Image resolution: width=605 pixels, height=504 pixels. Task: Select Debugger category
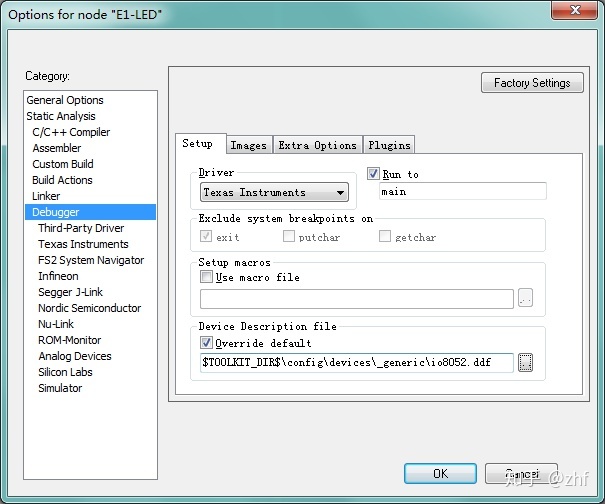90,212
